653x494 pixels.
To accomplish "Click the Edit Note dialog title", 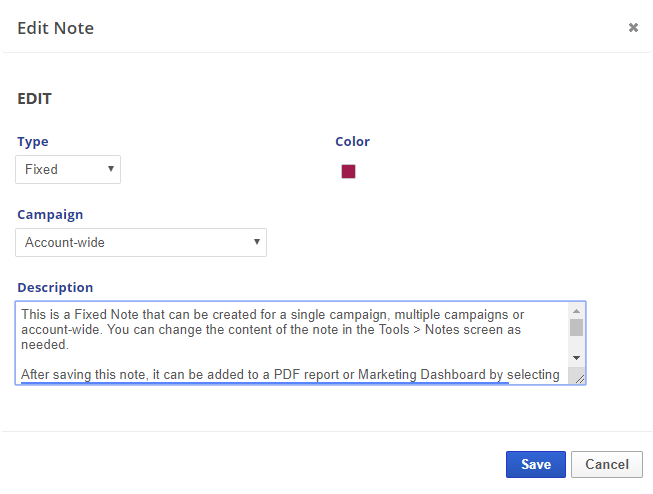I will point(56,28).
